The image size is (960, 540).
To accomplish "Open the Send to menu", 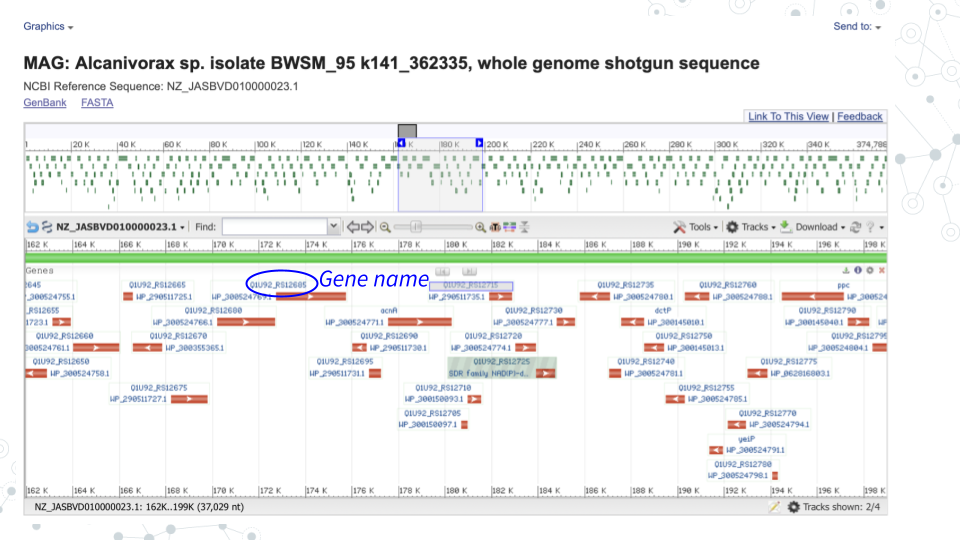I will coord(857,26).
